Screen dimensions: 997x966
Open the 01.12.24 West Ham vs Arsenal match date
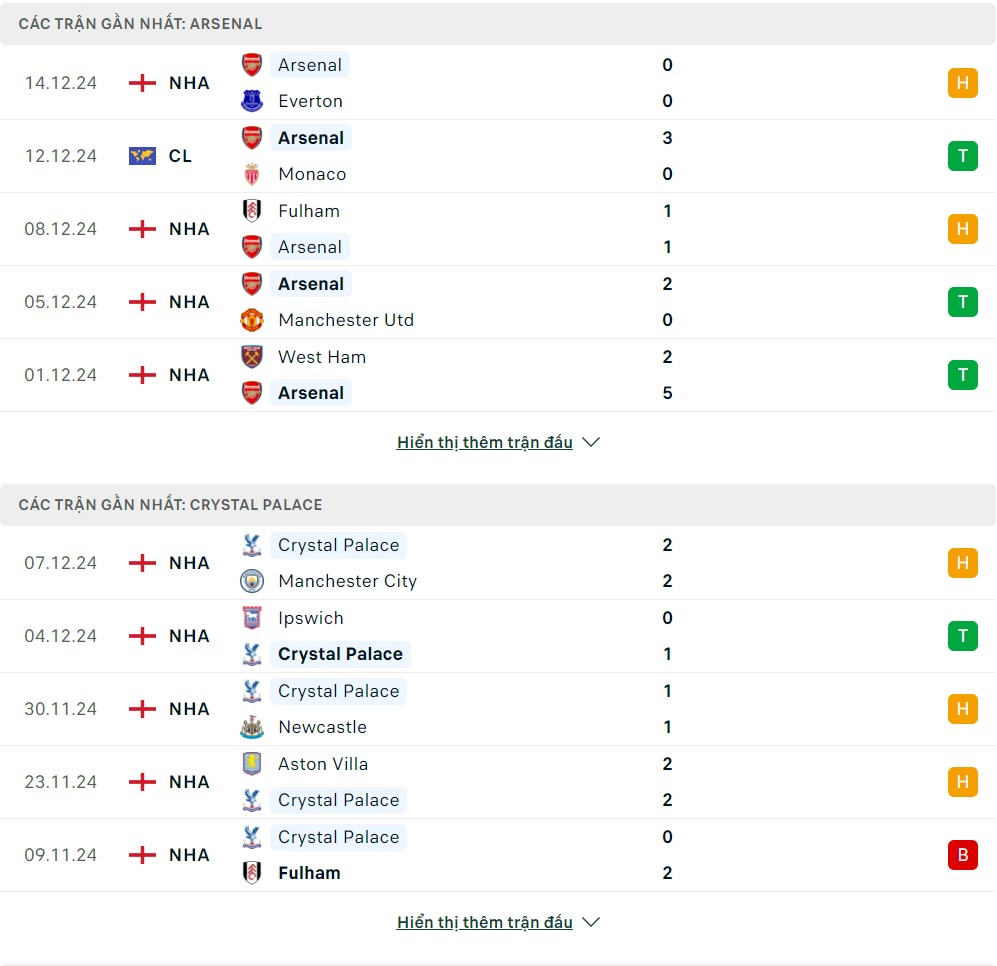pos(61,375)
